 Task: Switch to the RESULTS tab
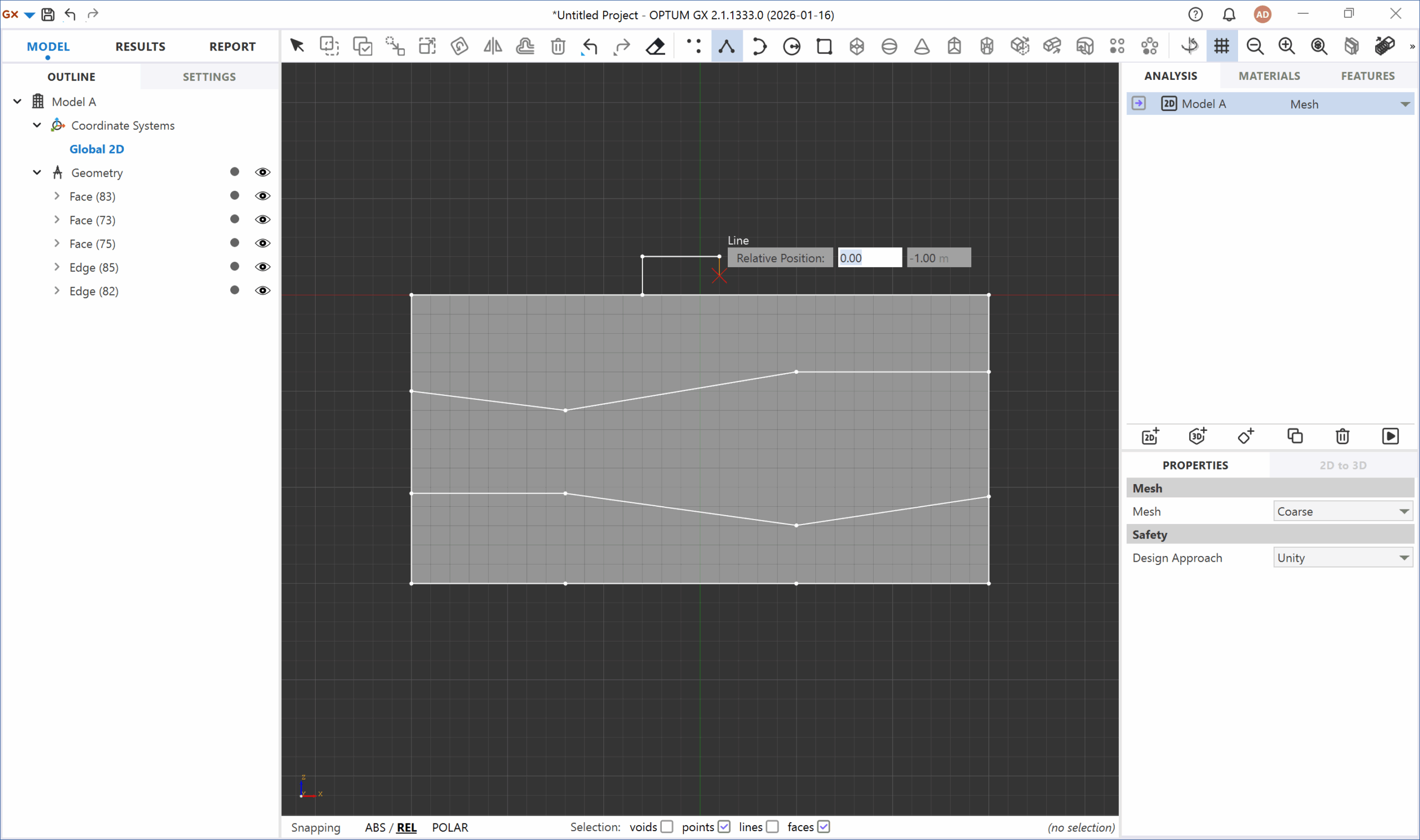140,47
